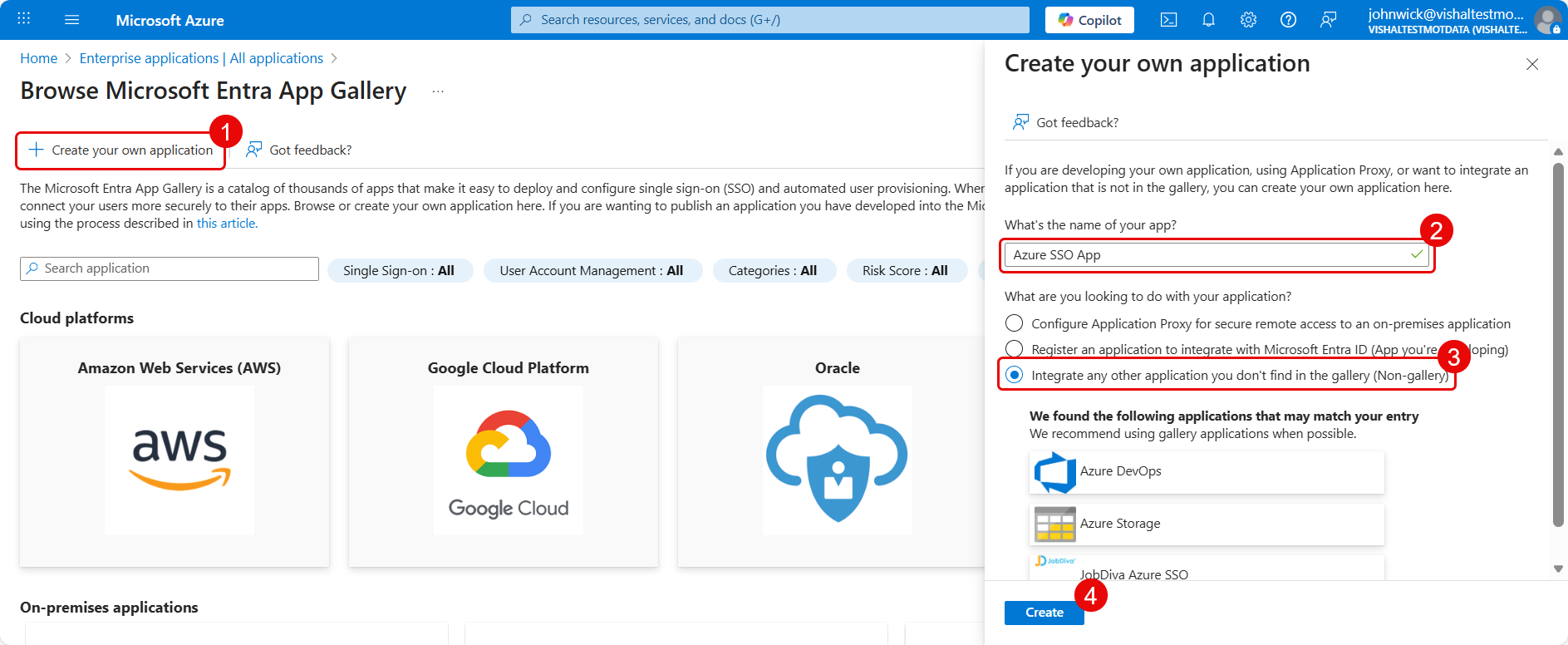Click the Microsoft Azure home title
The height and width of the screenshot is (645, 1568).
pos(170,20)
